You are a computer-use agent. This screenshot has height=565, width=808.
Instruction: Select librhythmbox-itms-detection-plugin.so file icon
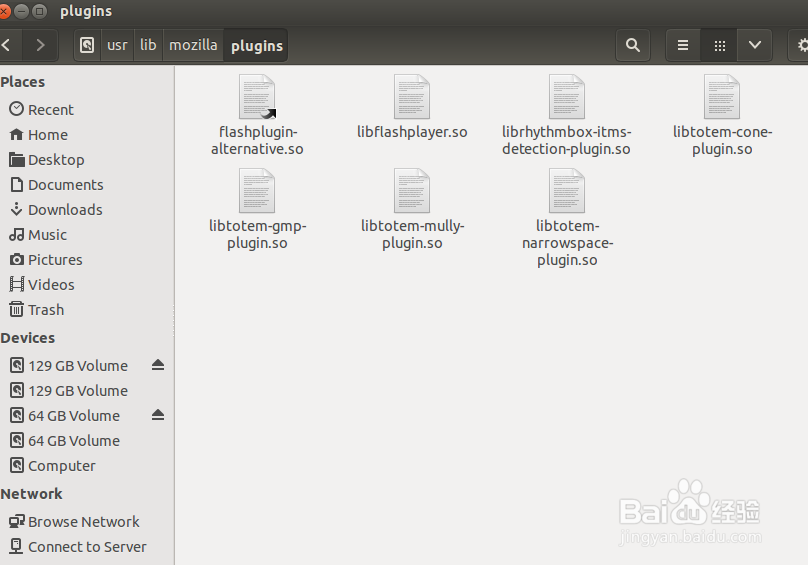tap(566, 97)
